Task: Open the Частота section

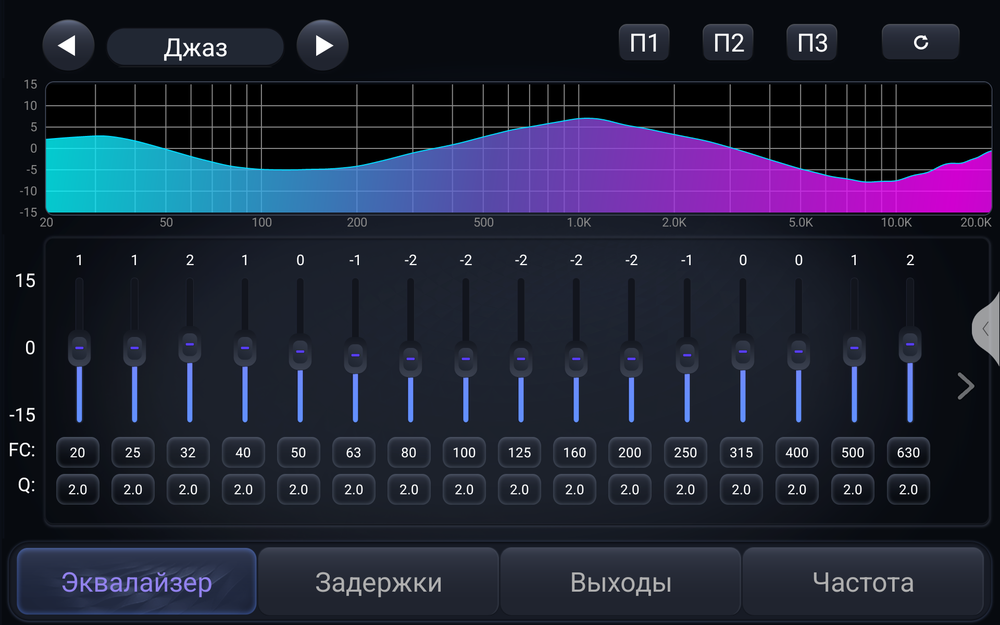Action: [862, 581]
